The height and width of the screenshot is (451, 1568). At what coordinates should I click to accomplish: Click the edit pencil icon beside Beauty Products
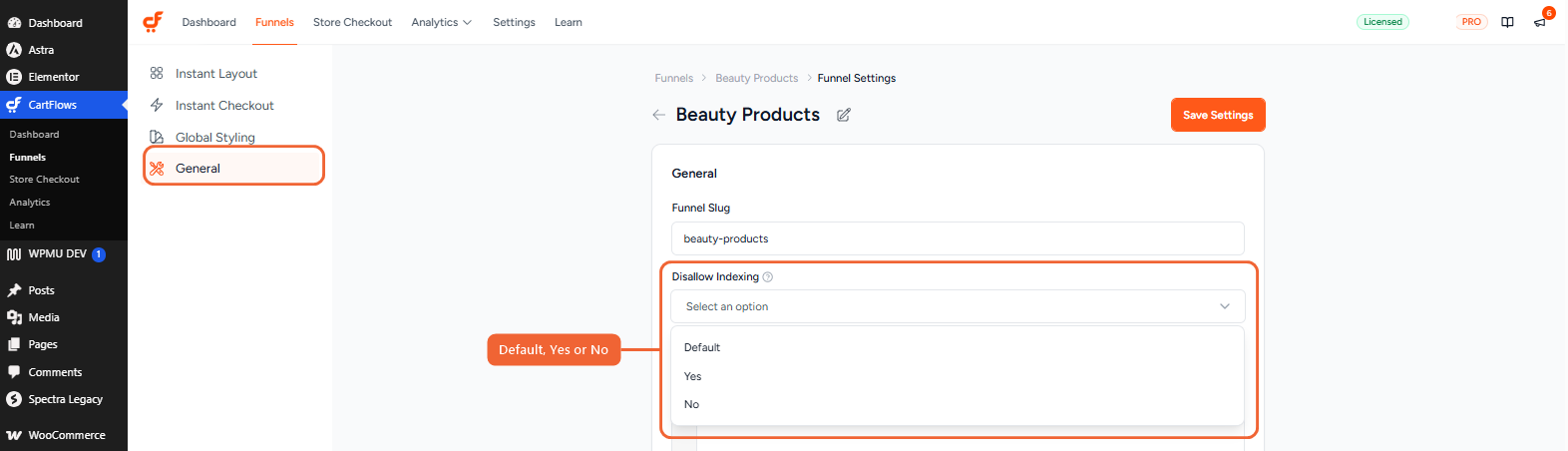coord(843,115)
